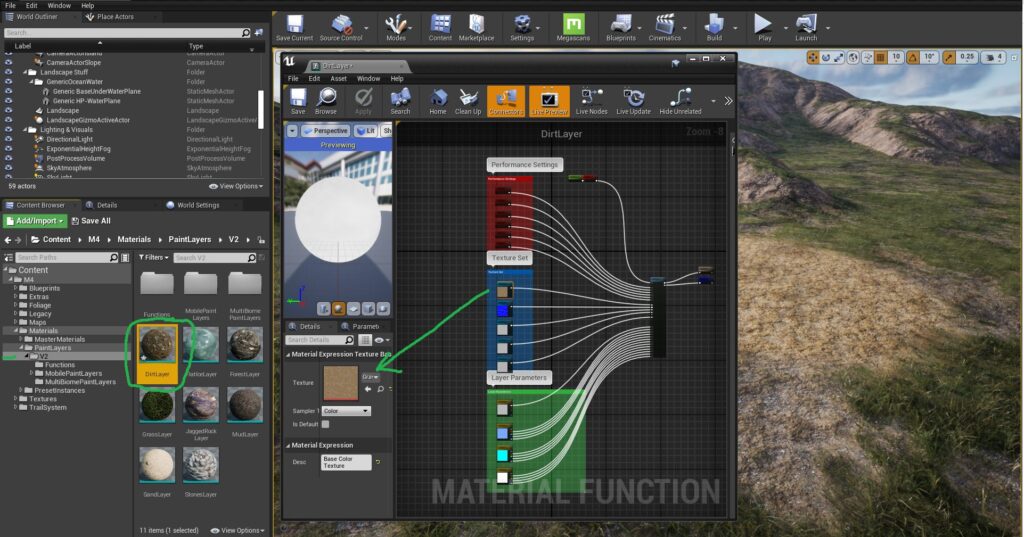Screen dimensions: 1024x537
Task: Click Clean Up in material editor
Action: tap(468, 101)
